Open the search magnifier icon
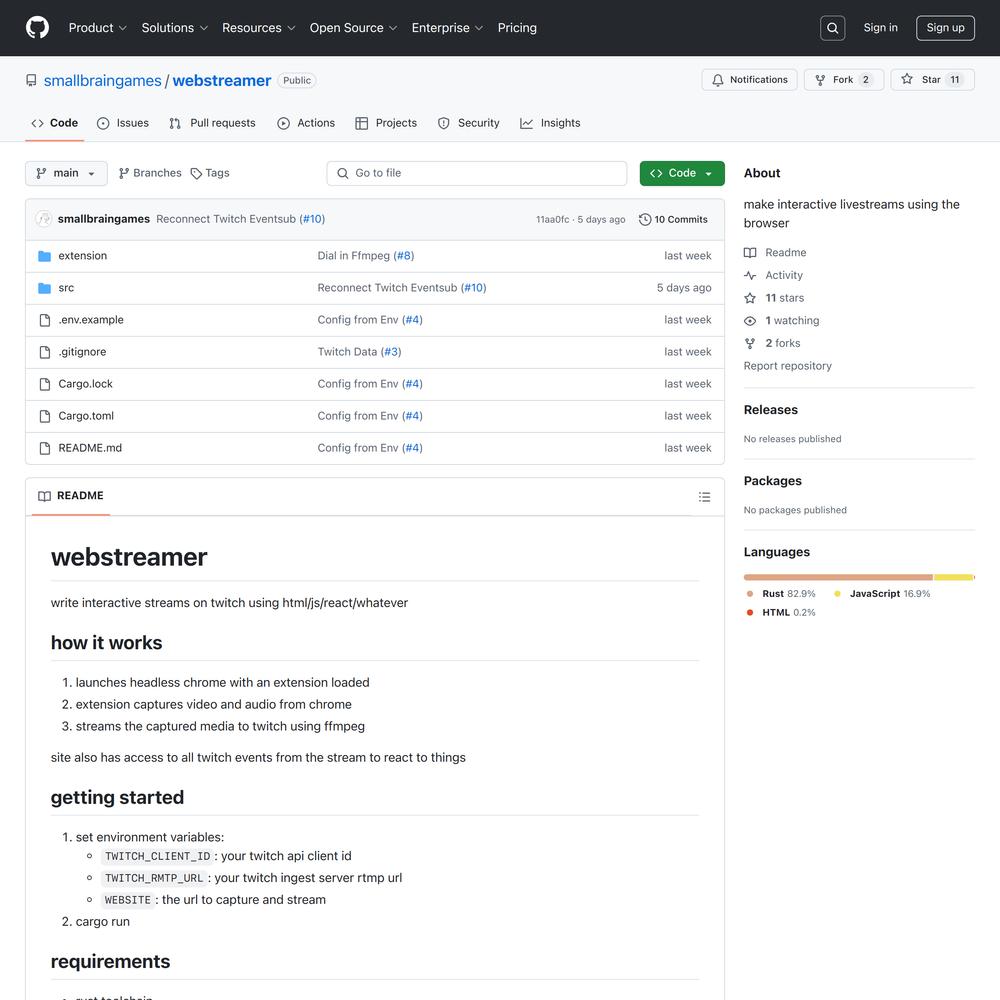Viewport: 1000px width, 1000px height. click(832, 28)
